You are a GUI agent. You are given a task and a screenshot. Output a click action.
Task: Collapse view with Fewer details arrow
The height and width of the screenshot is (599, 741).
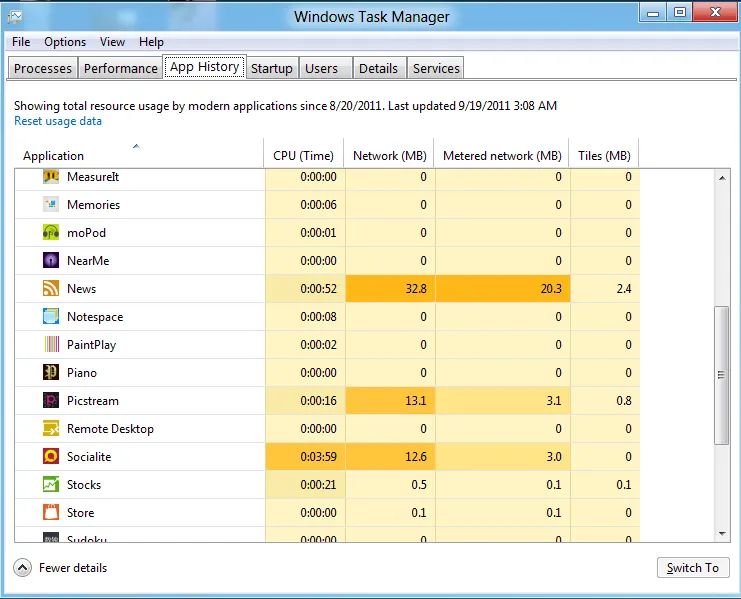point(23,568)
